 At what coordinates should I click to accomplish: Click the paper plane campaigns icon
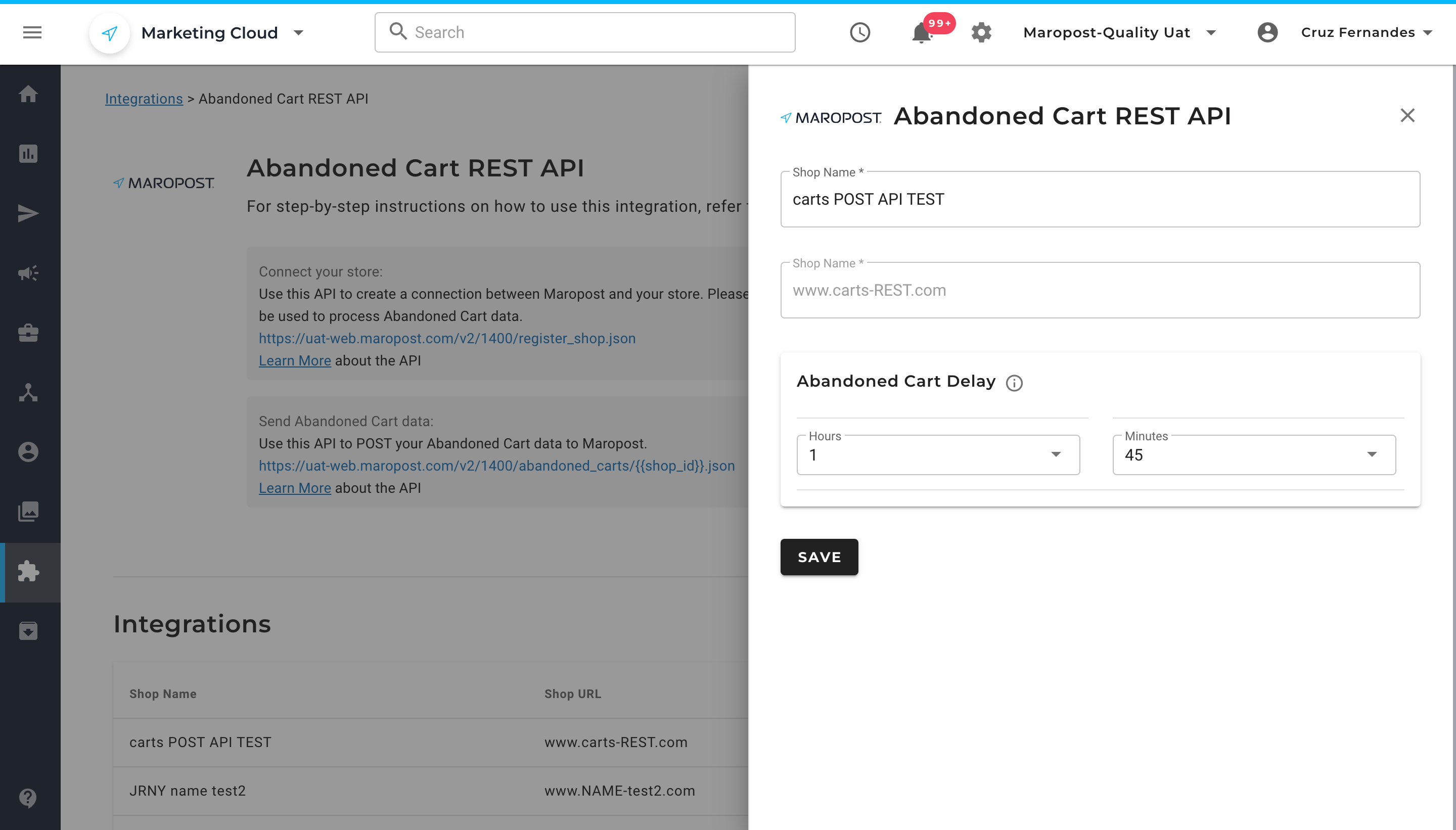tap(28, 214)
